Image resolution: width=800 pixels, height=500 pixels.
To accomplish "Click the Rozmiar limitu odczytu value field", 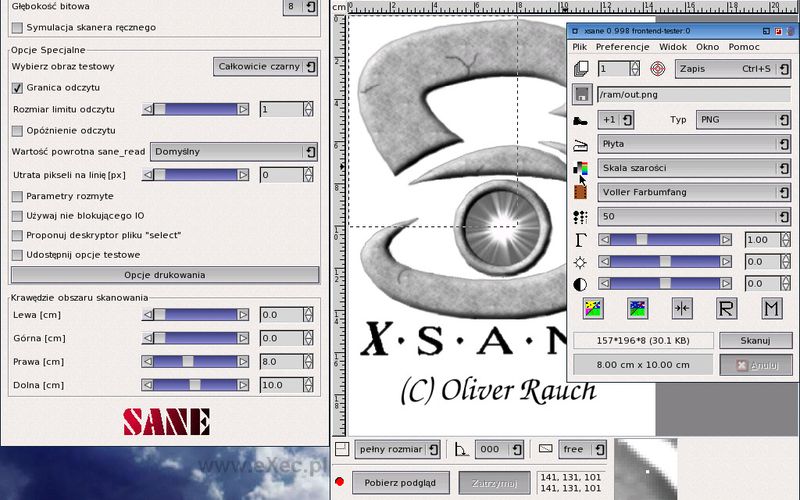I will click(282, 109).
